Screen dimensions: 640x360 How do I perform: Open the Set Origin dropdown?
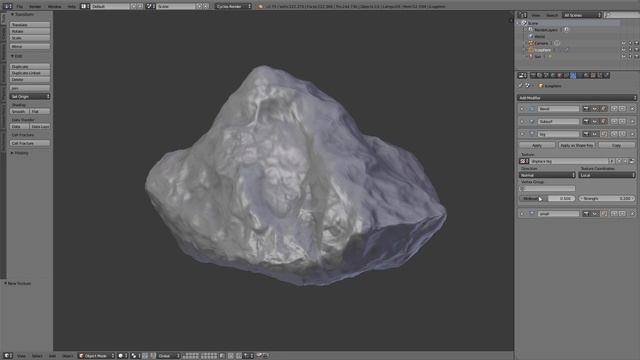tap(30, 97)
